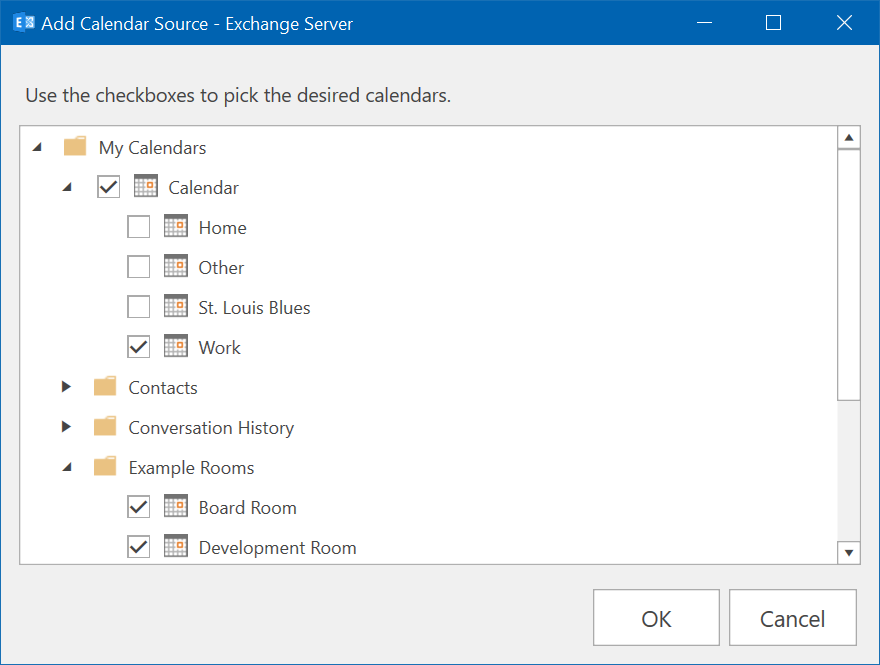The height and width of the screenshot is (665, 880).
Task: Click the Board Room calendar icon
Action: click(176, 506)
